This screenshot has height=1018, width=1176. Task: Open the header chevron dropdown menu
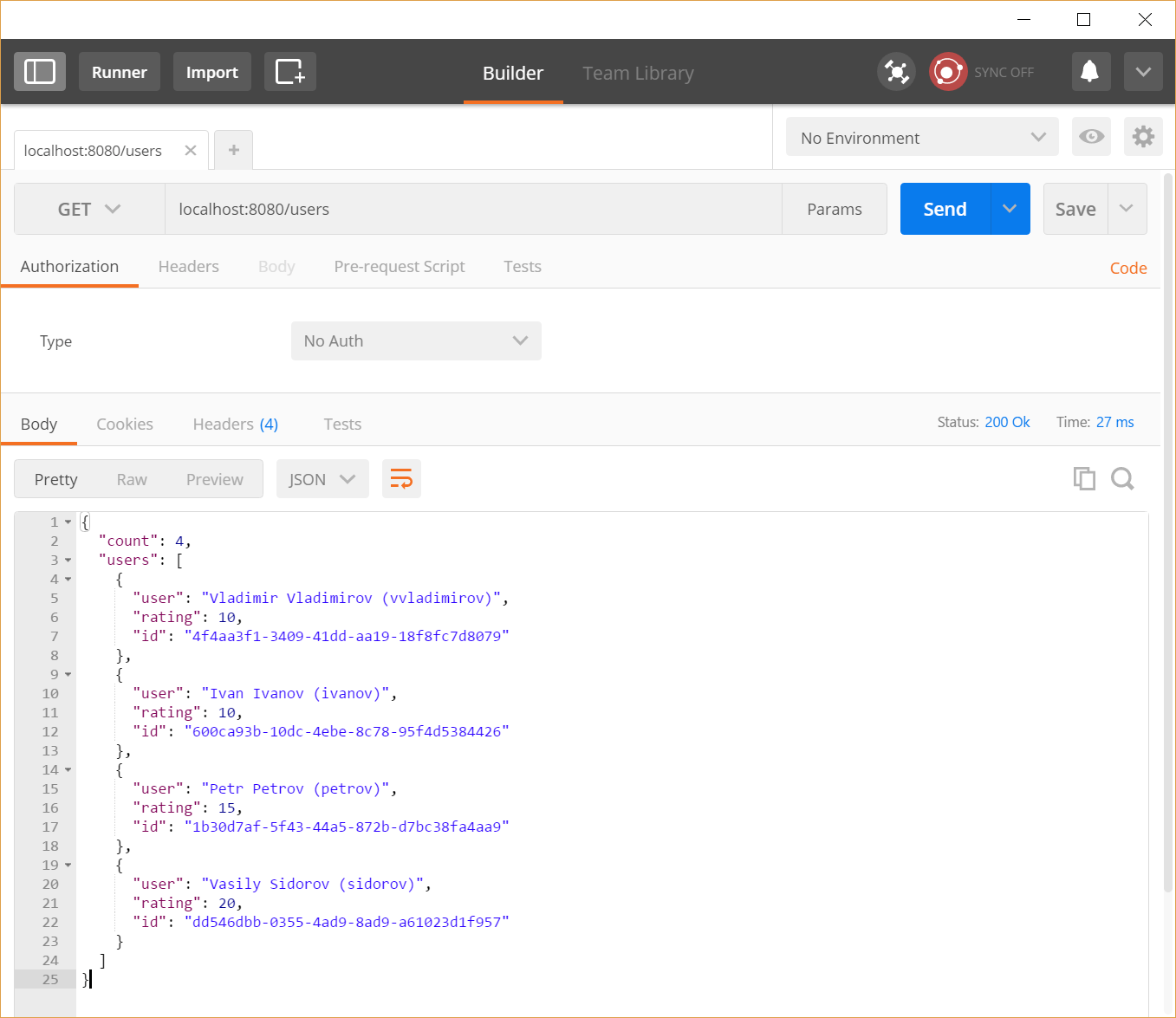(x=1143, y=71)
